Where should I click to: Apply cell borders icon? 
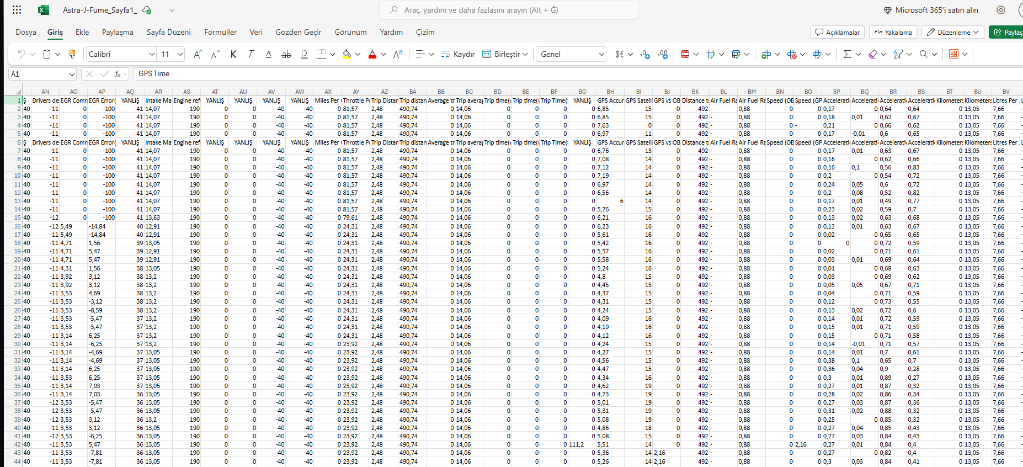322,54
